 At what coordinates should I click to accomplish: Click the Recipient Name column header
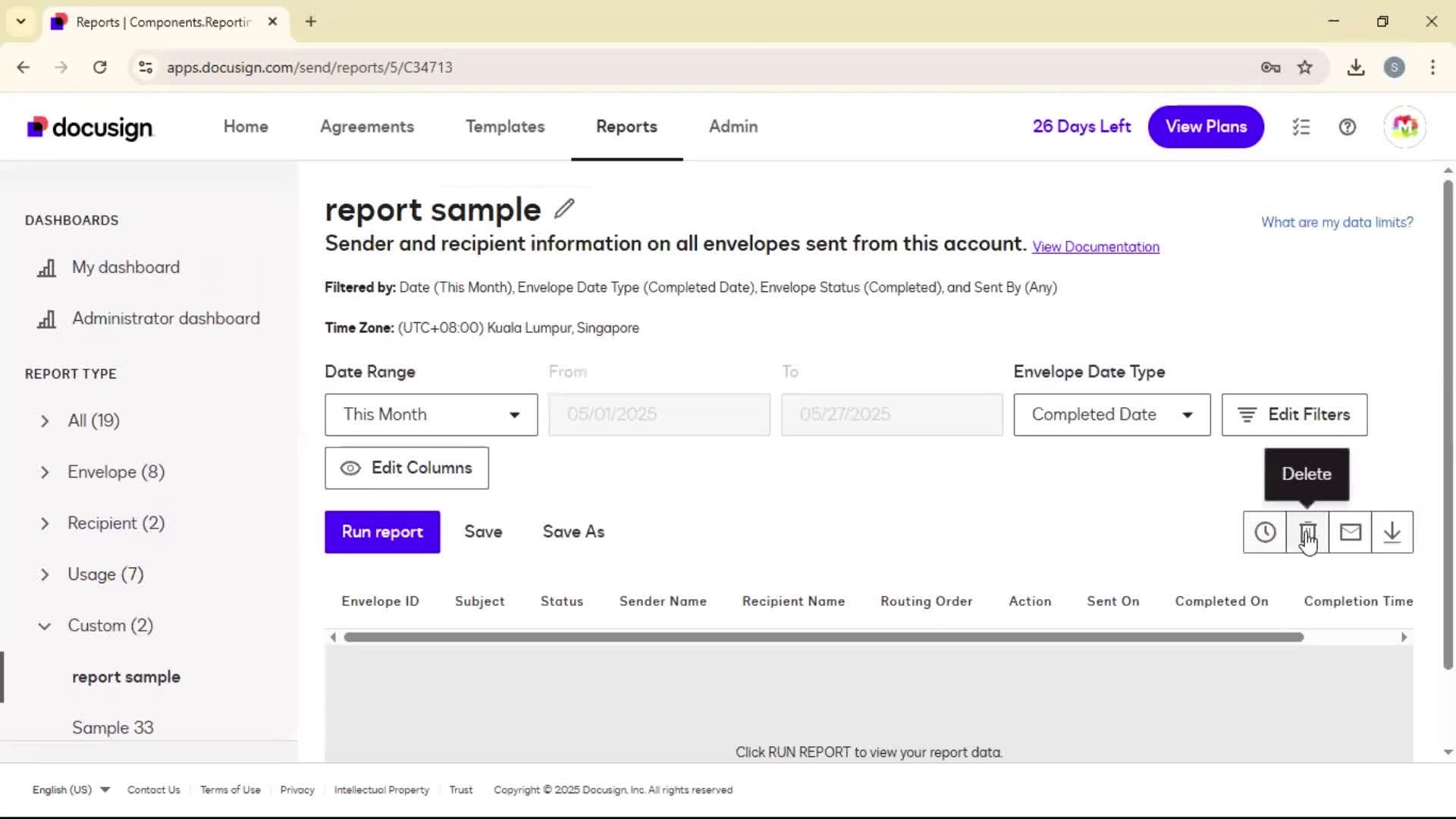tap(793, 601)
